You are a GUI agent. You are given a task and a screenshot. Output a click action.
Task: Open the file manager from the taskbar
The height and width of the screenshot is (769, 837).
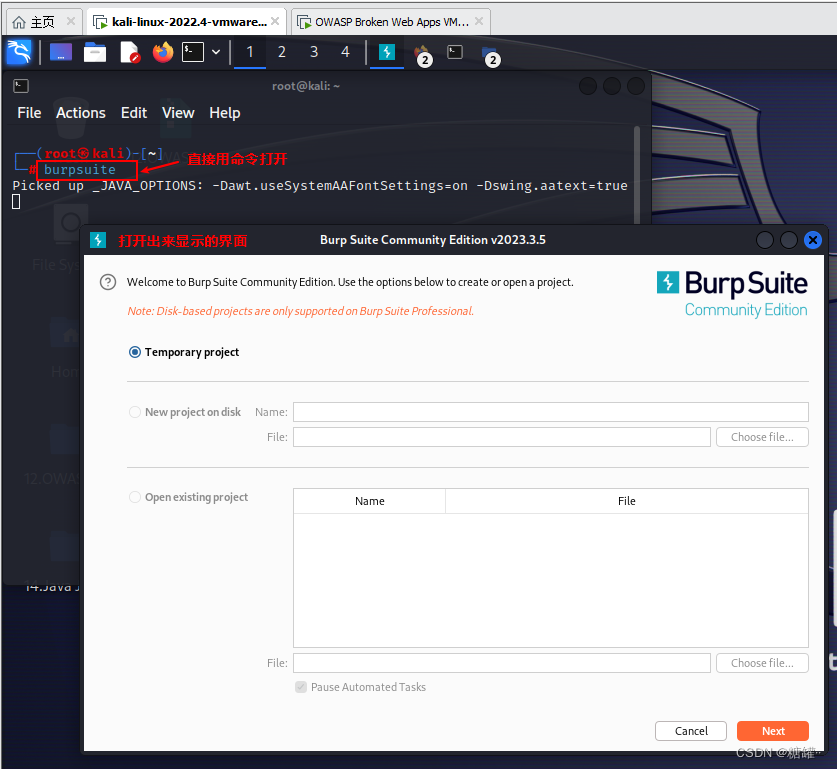94,53
